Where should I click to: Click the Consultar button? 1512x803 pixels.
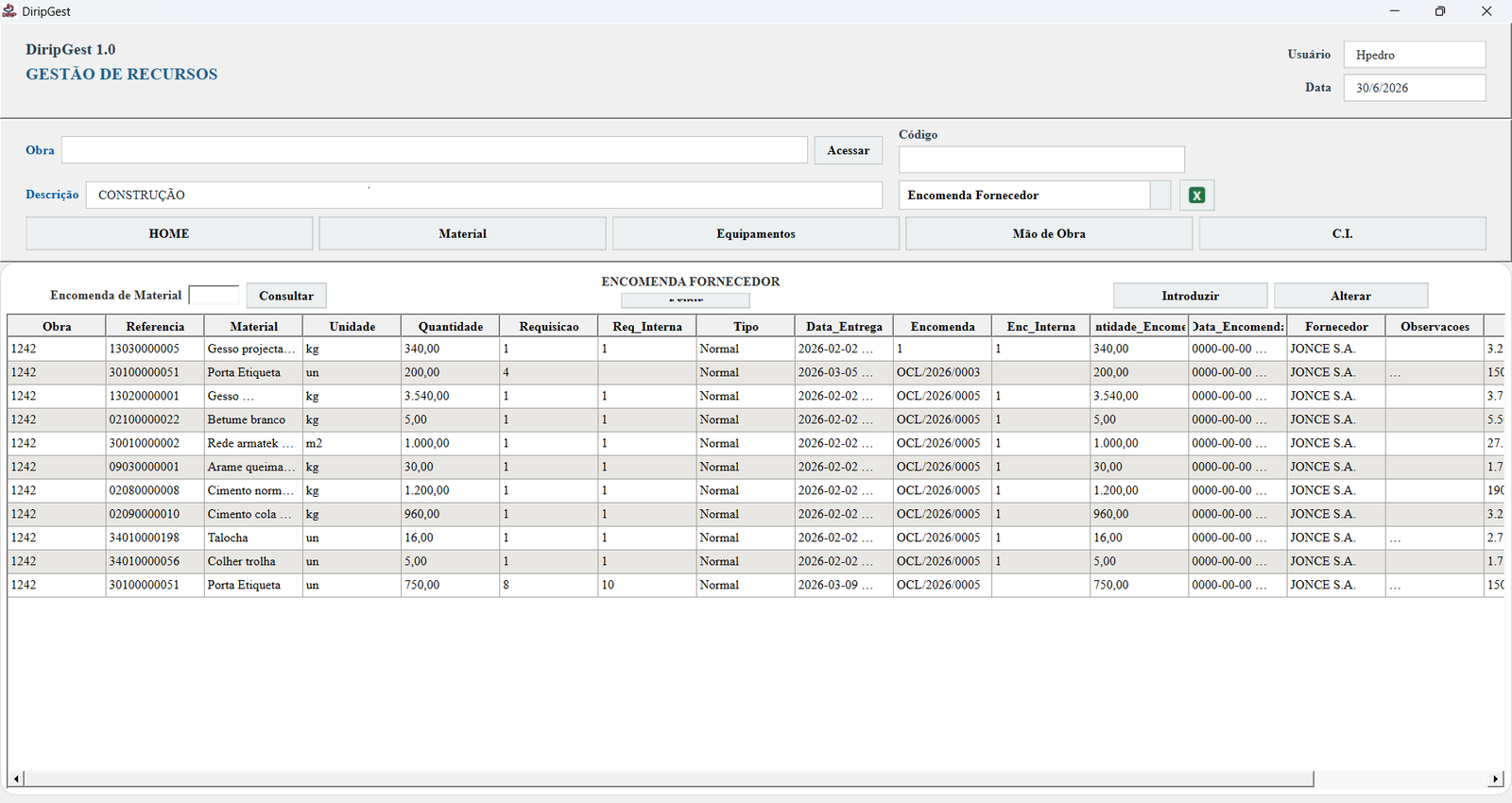click(286, 296)
